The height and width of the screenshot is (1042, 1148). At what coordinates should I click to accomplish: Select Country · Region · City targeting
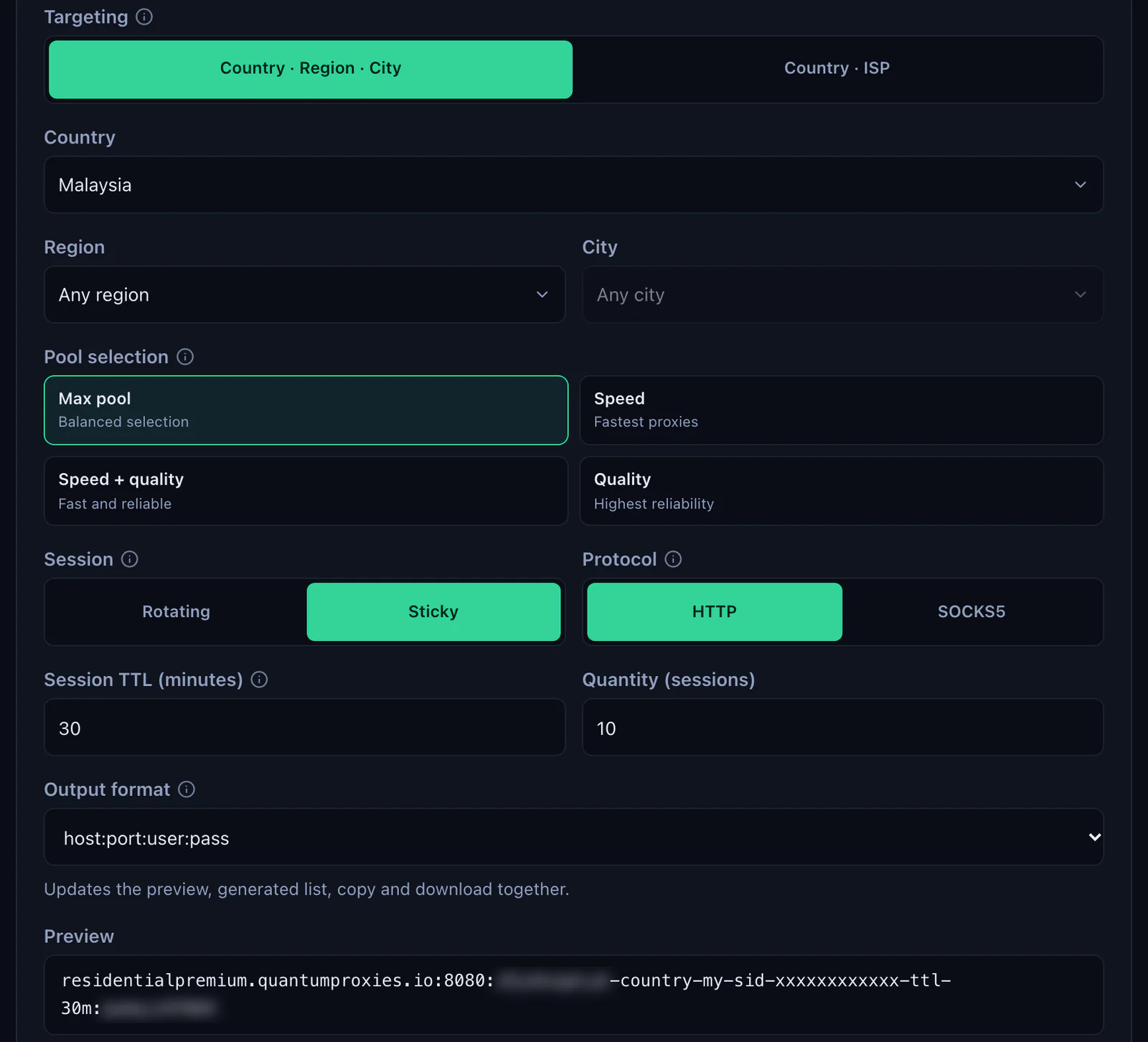click(x=311, y=69)
